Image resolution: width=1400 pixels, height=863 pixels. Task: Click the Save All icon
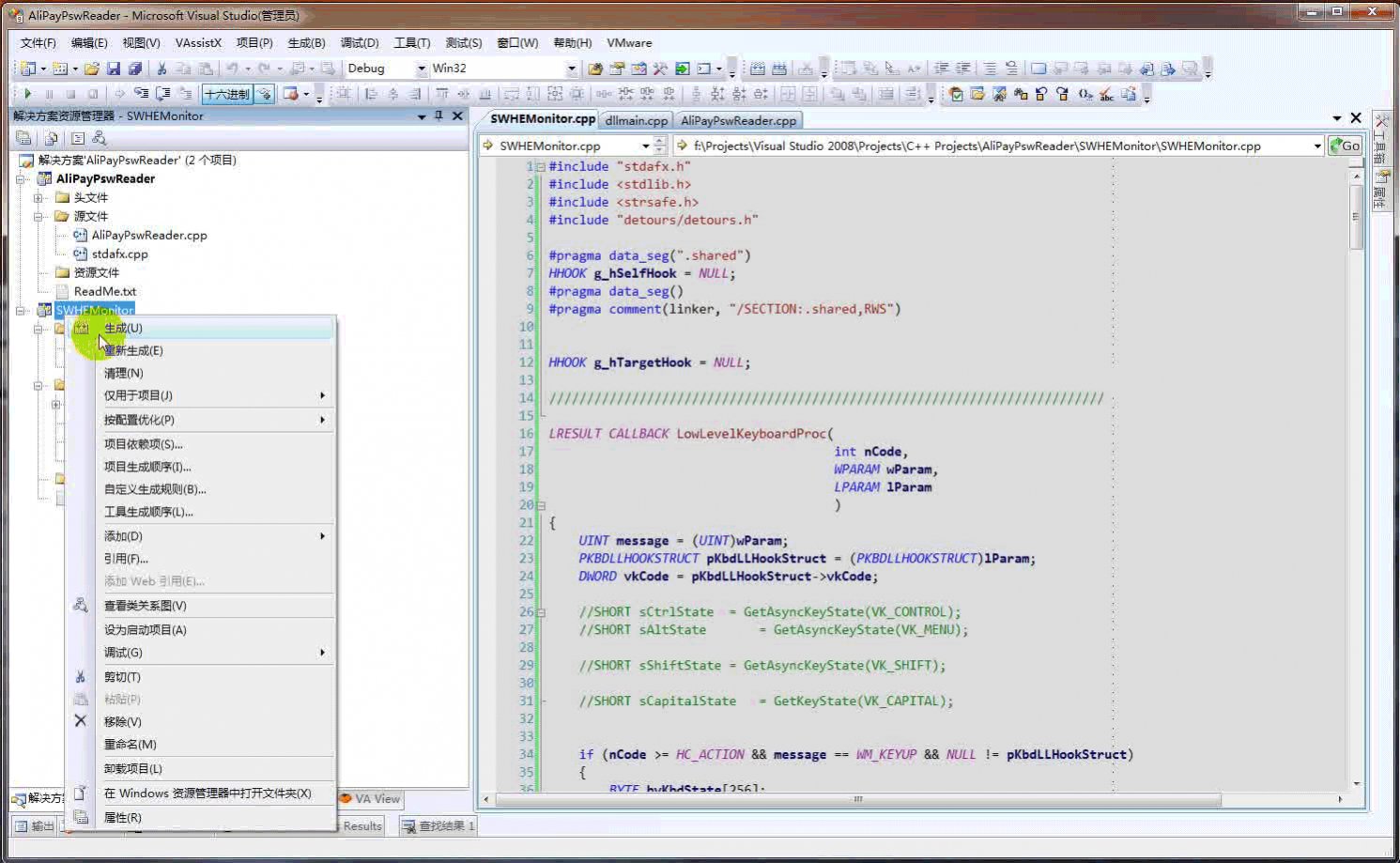[x=135, y=69]
